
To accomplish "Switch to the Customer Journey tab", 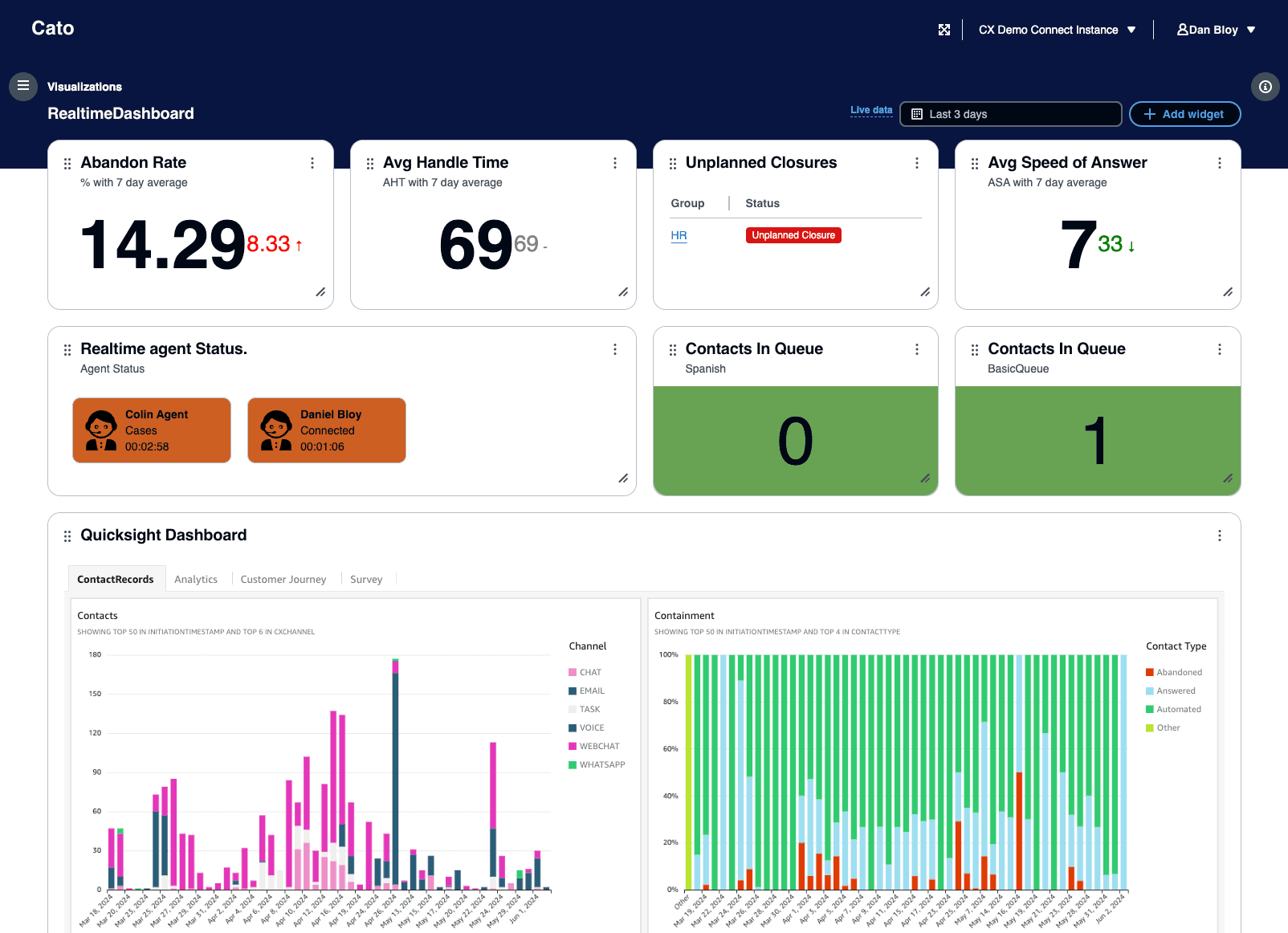I will (283, 579).
